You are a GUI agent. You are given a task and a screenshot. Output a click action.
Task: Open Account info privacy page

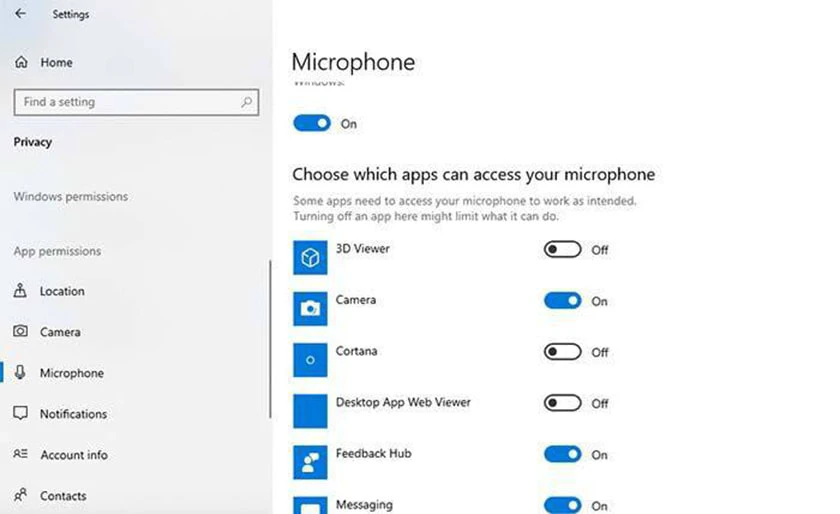(74, 455)
